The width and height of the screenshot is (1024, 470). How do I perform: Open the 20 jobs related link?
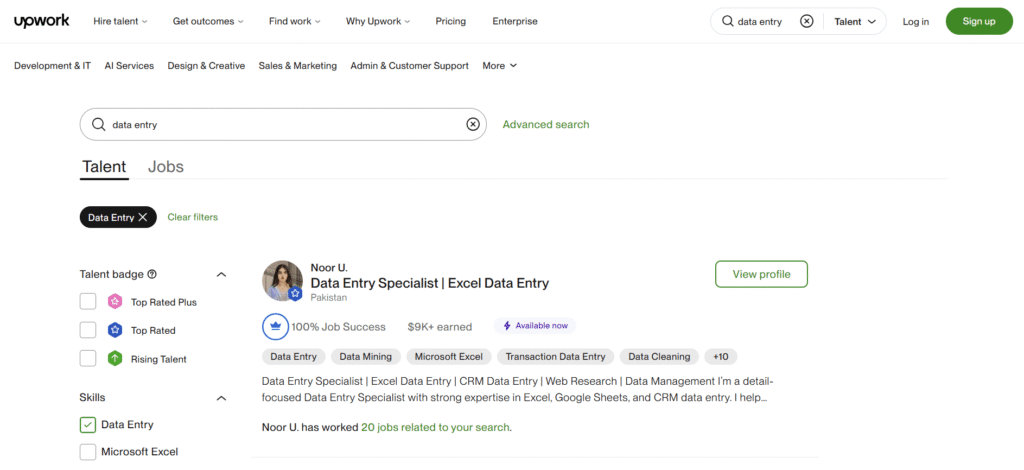[436, 428]
